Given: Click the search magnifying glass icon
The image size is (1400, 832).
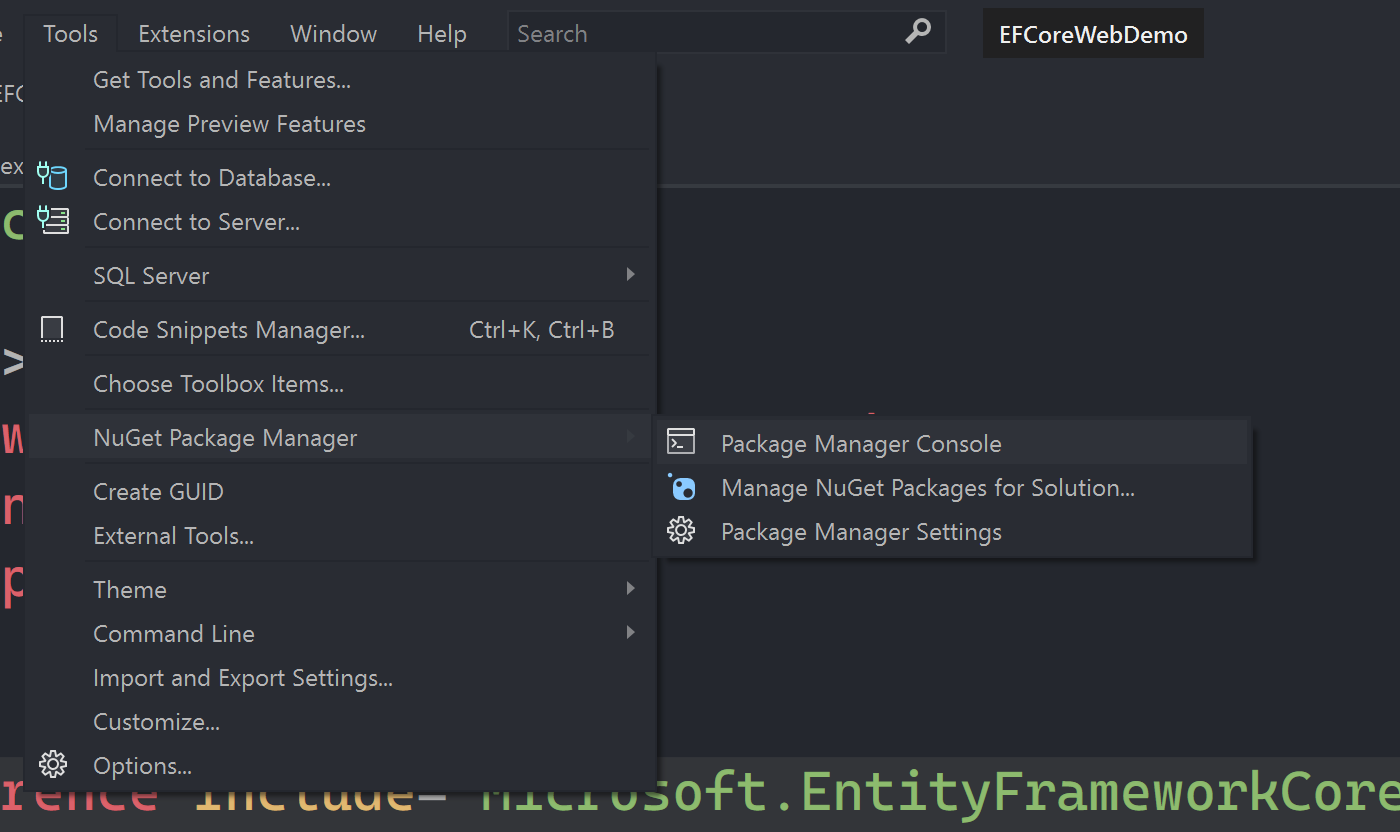Looking at the screenshot, I should tap(917, 32).
